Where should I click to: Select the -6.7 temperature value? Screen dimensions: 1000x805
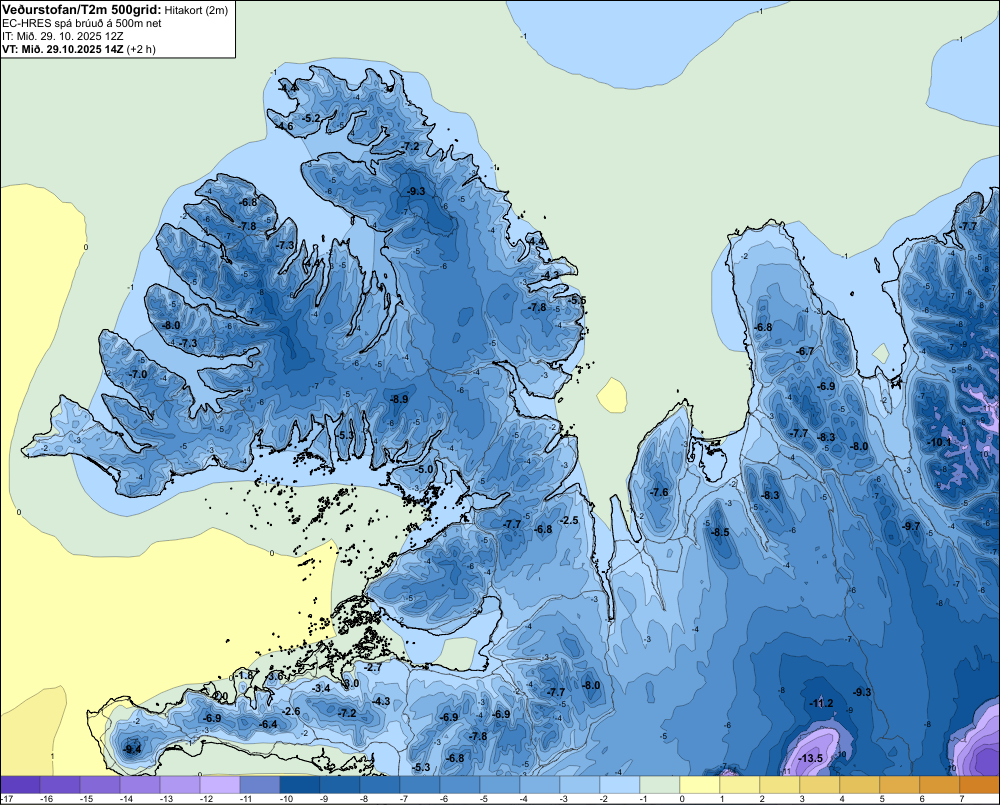[x=805, y=351]
